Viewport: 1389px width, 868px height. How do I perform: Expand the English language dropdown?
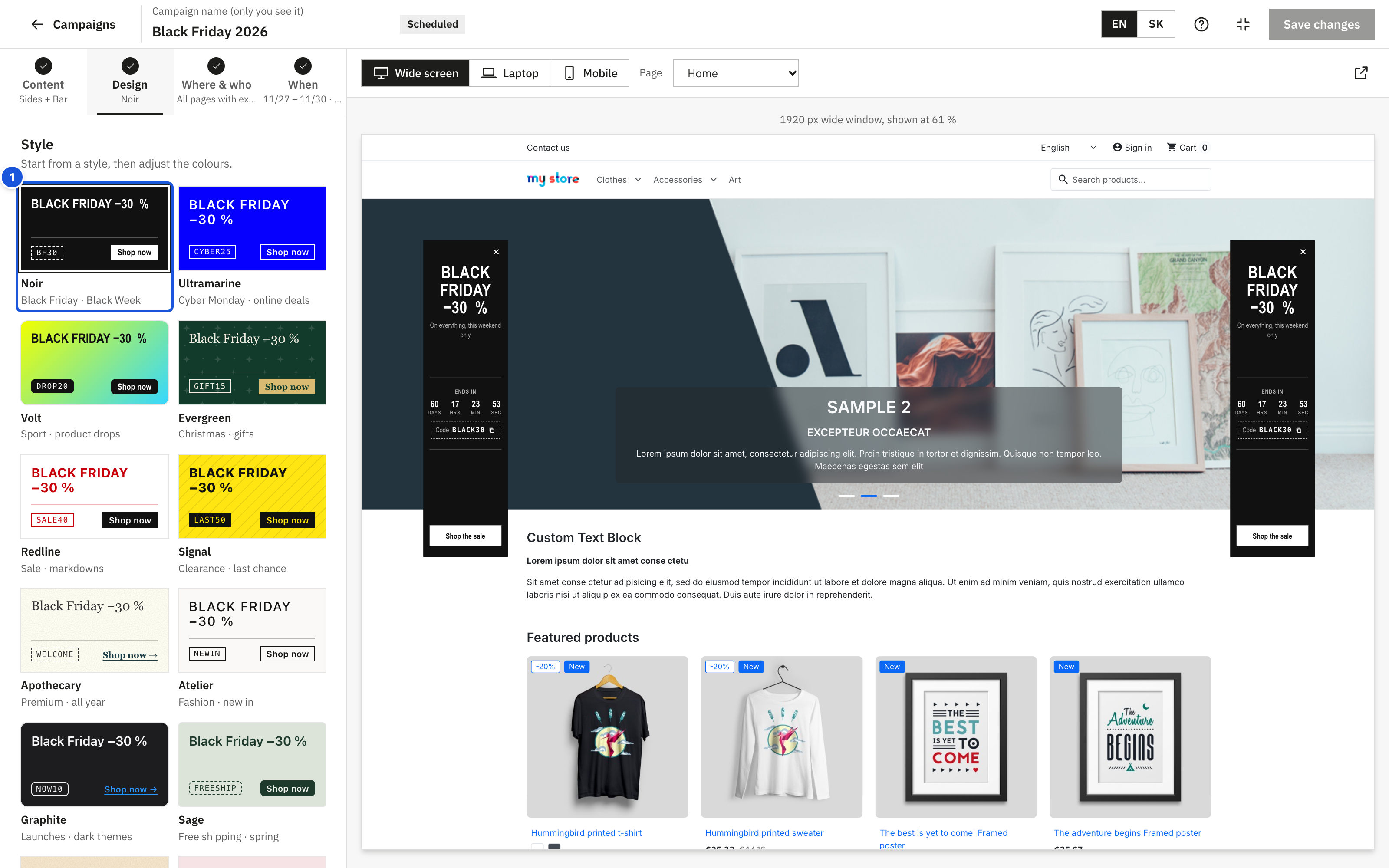click(1068, 147)
